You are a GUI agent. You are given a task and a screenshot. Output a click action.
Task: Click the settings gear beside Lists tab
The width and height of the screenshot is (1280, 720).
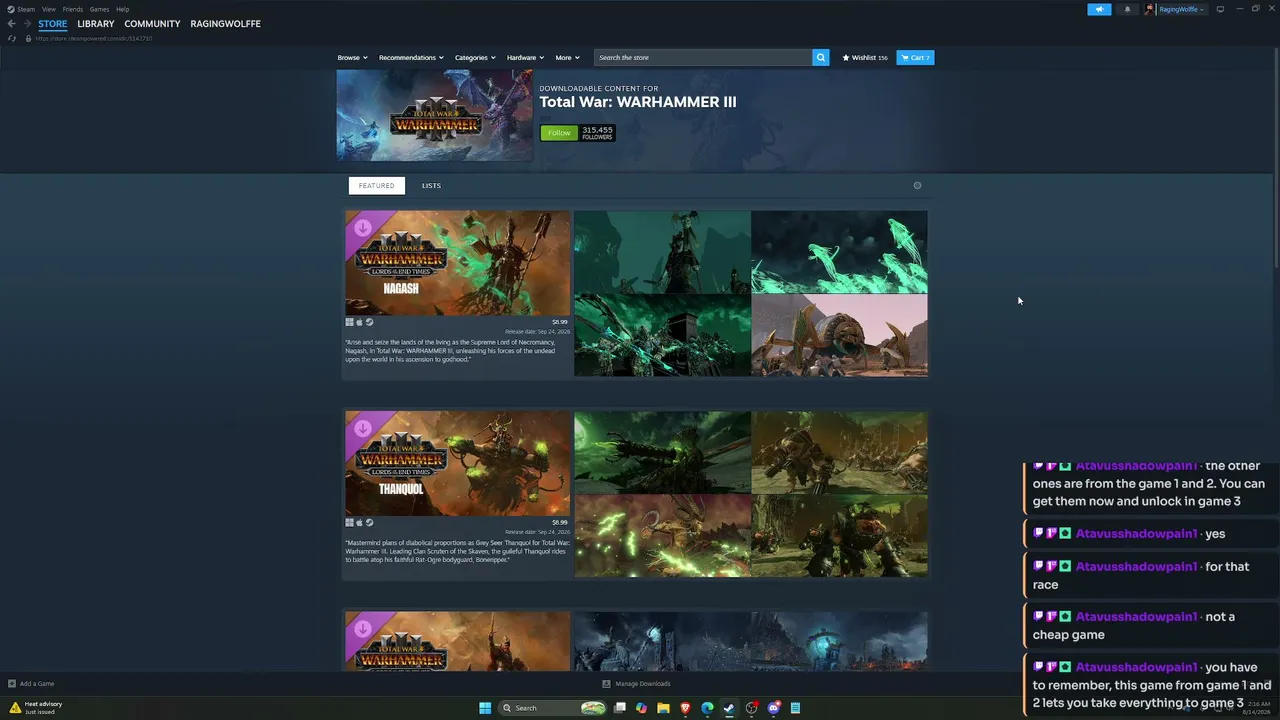[917, 186]
